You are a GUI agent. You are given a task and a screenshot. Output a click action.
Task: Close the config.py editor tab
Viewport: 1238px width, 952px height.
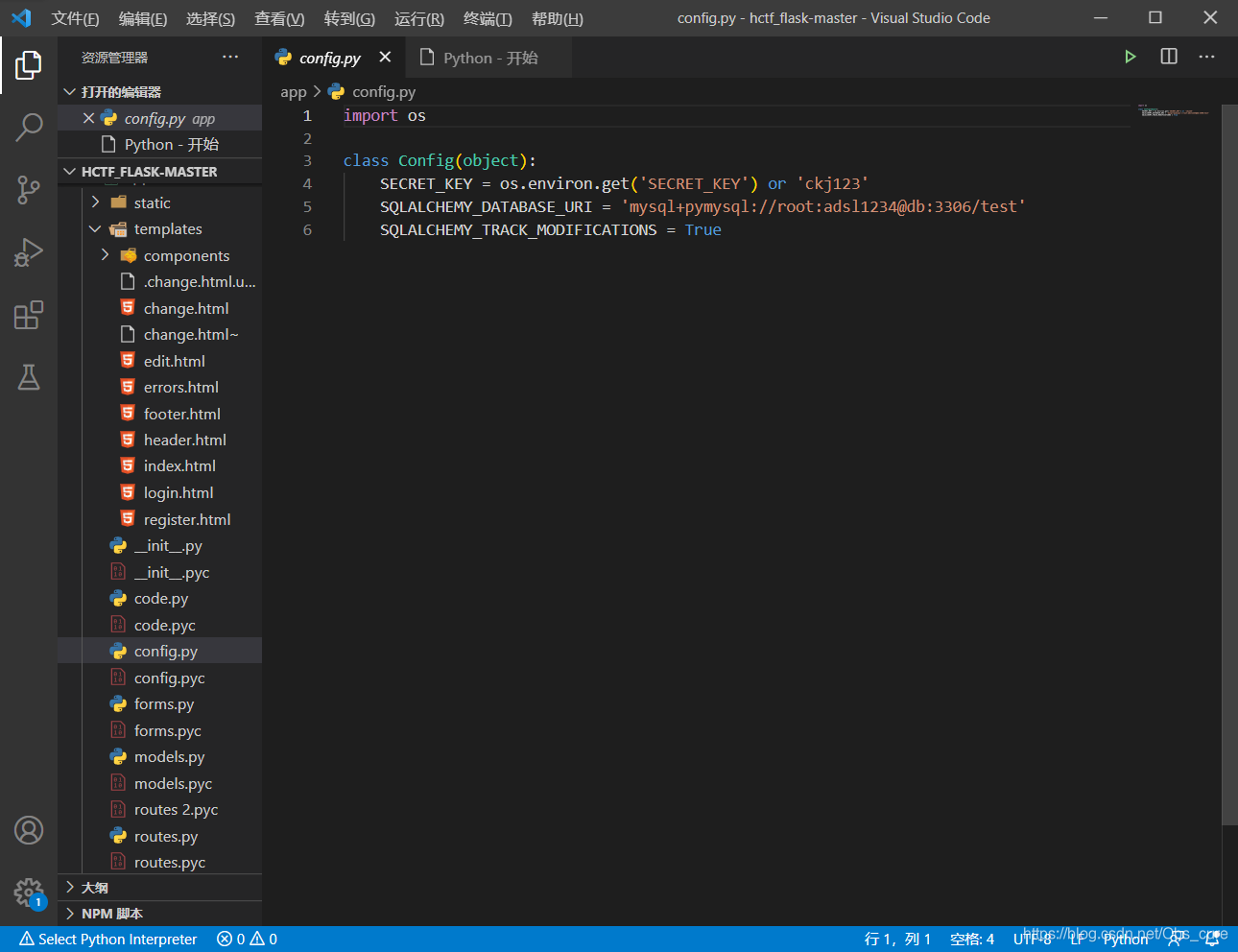pos(385,58)
